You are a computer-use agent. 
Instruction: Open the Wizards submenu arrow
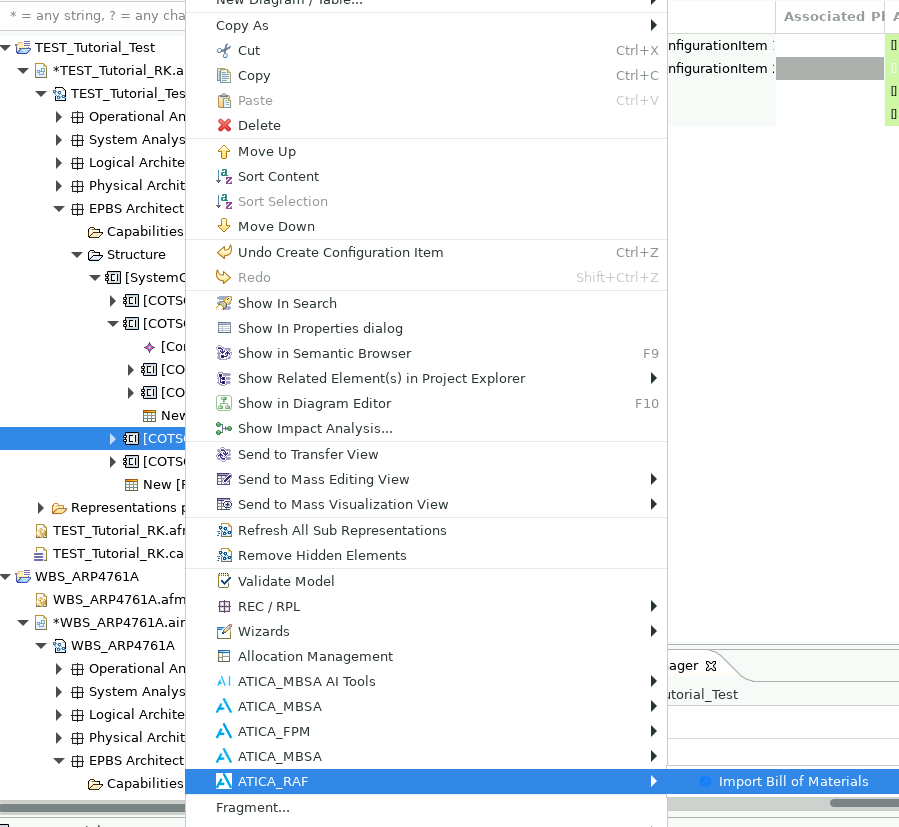coord(653,631)
